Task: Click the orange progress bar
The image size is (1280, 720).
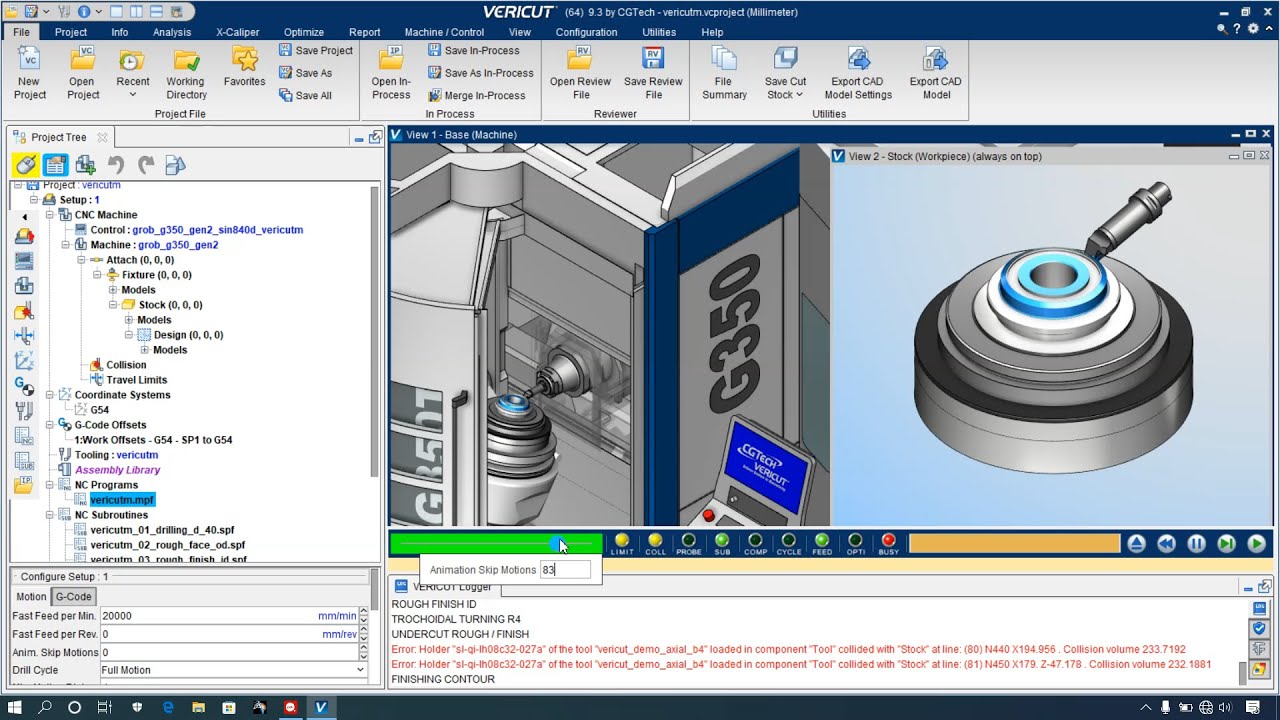Action: (x=1014, y=544)
